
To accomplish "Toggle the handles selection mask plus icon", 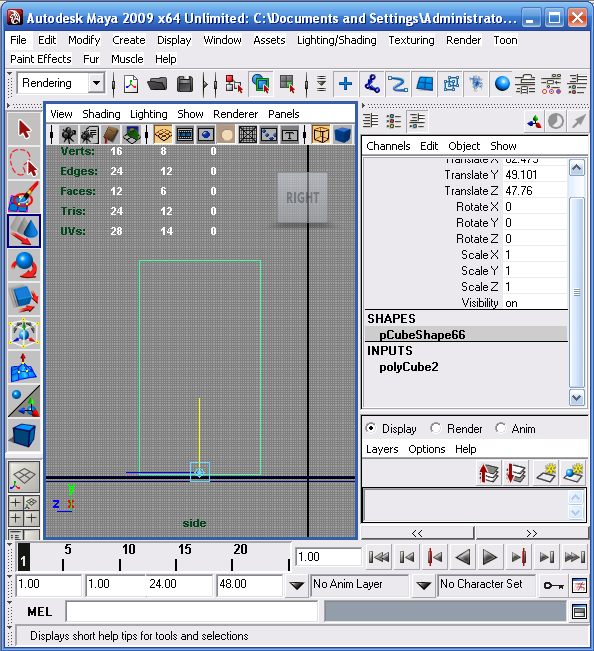I will (x=345, y=84).
